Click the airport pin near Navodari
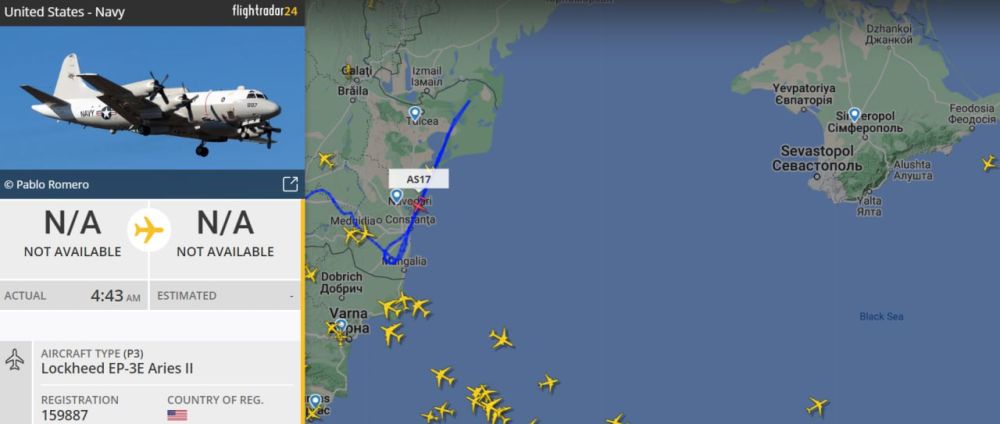The image size is (1000, 424). tap(397, 196)
